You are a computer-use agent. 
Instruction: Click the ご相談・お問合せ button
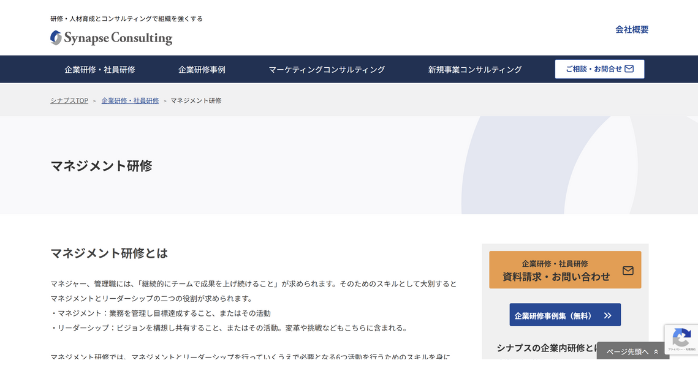tap(599, 69)
